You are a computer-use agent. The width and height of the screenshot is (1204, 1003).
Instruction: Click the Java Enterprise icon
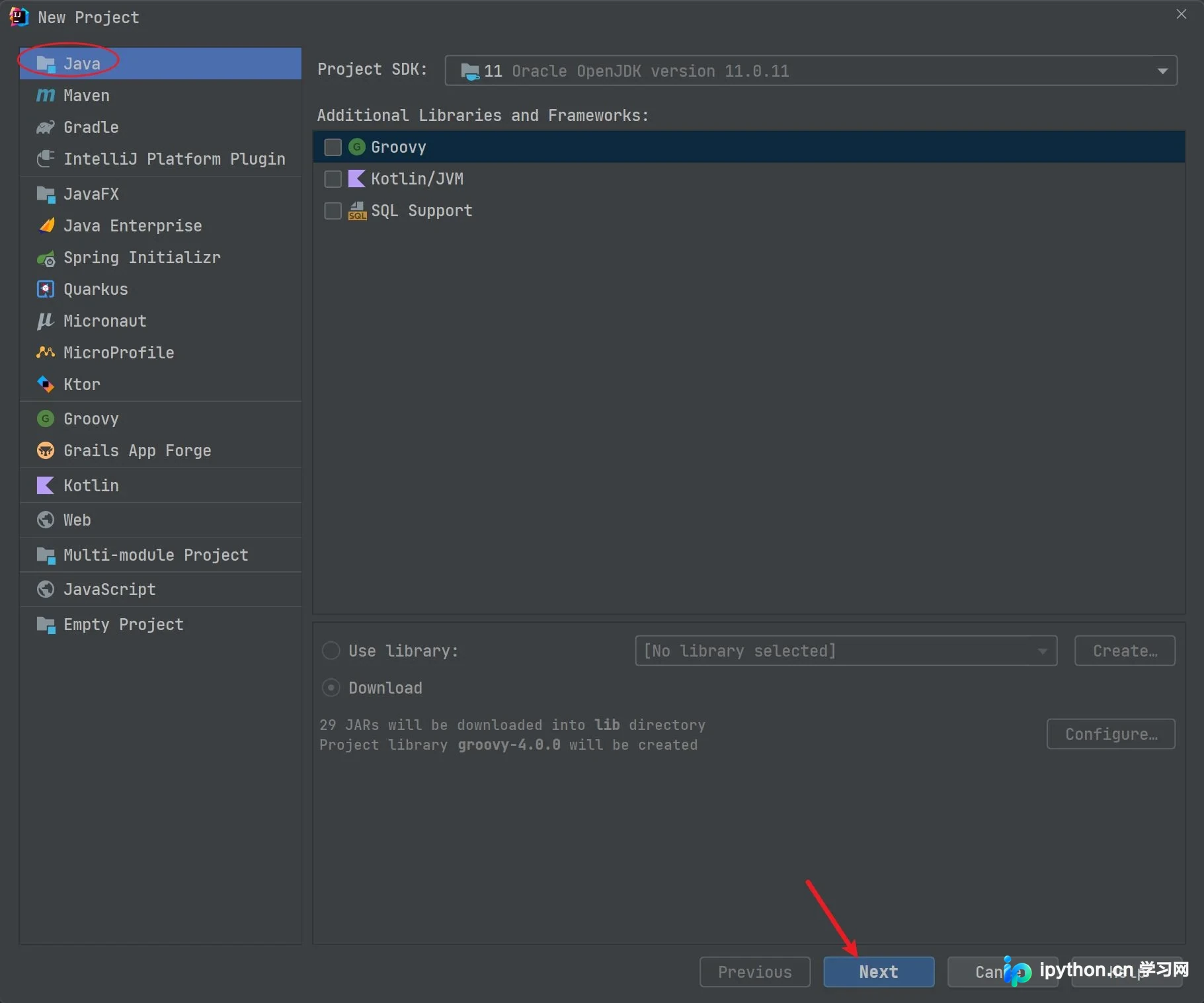click(46, 225)
